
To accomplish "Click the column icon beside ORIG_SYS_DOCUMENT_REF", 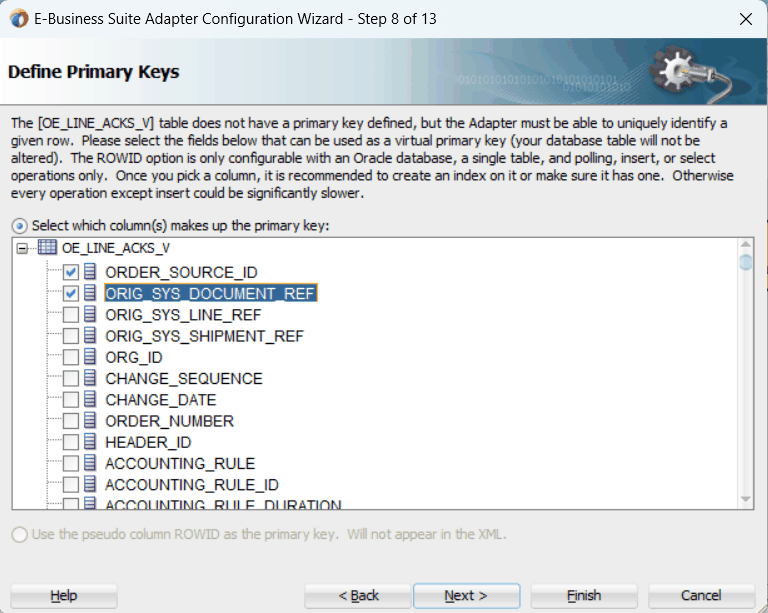I will click(90, 293).
